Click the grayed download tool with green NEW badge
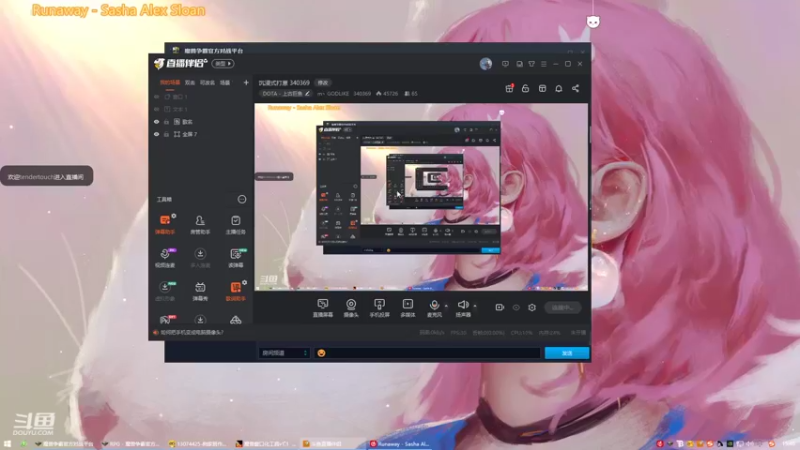This screenshot has height=450, width=800. pyautogui.click(x=165, y=291)
